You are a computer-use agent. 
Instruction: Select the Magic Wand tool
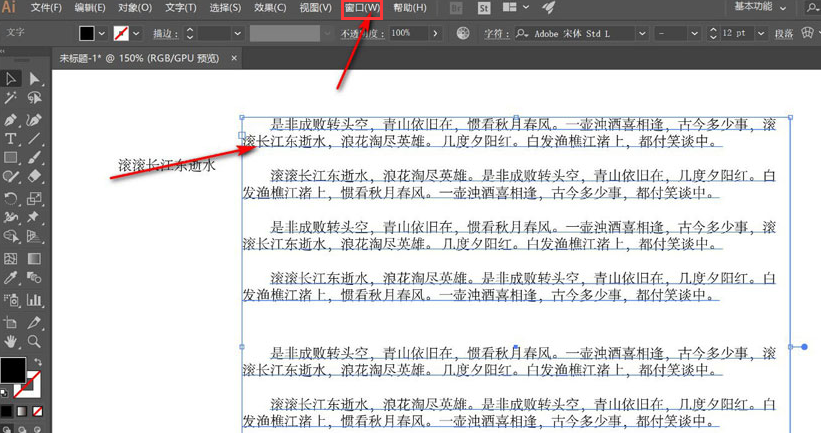coord(11,98)
